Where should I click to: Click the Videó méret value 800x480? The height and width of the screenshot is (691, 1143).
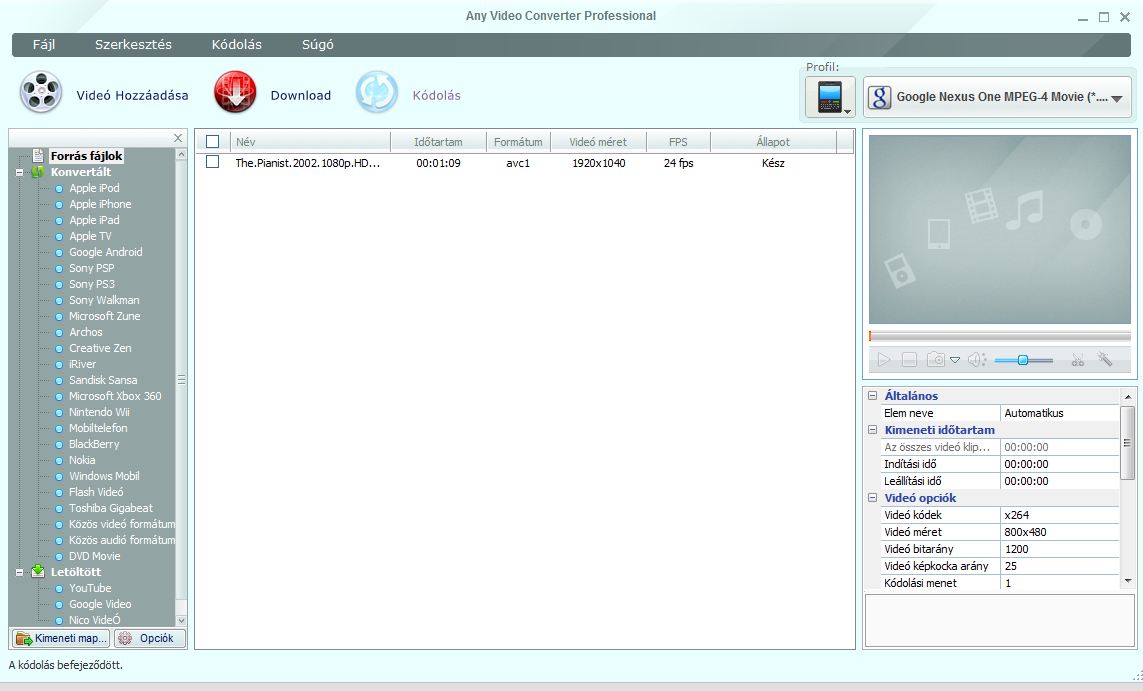click(x=1059, y=532)
